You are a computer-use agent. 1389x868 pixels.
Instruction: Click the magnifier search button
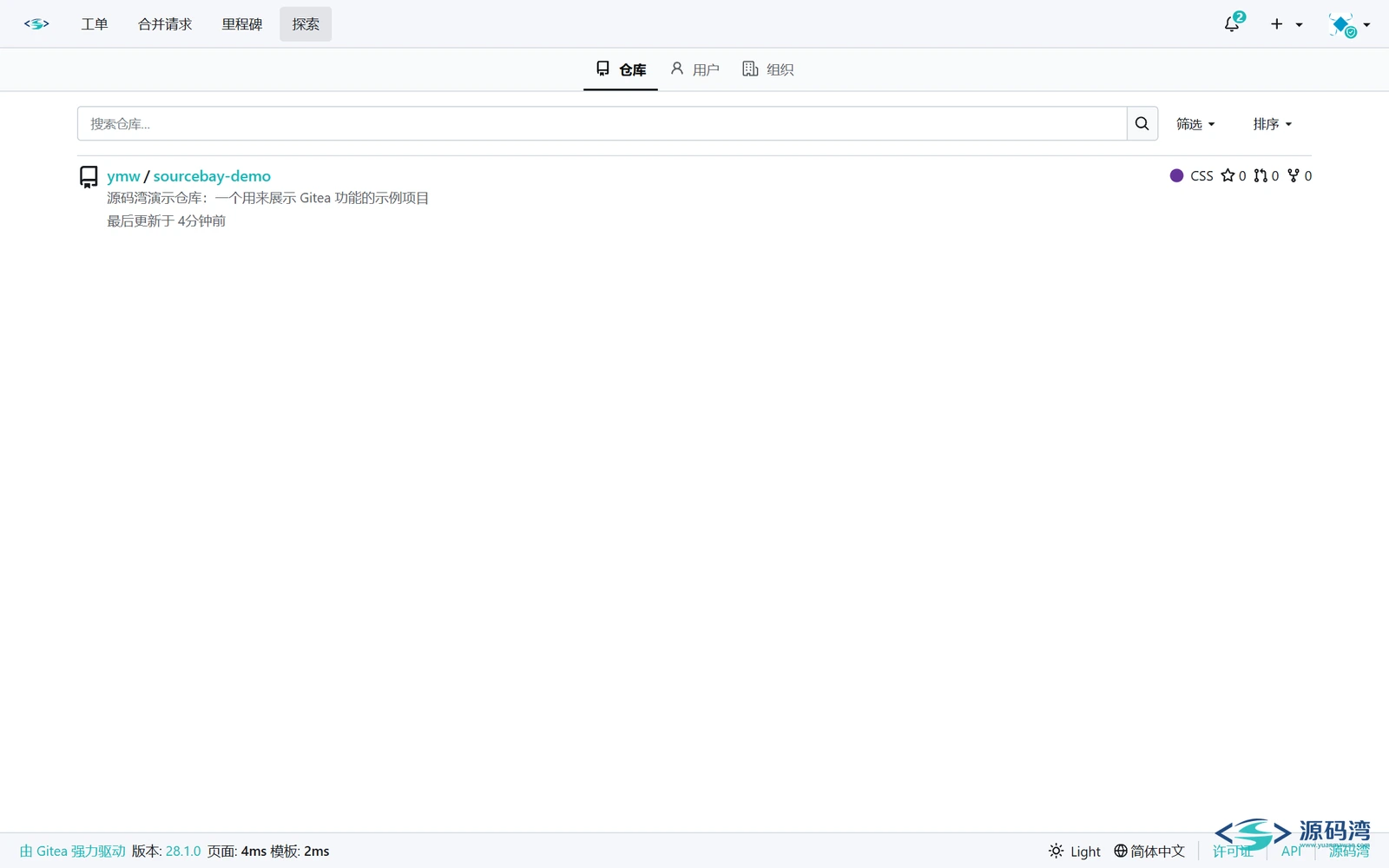pos(1142,123)
